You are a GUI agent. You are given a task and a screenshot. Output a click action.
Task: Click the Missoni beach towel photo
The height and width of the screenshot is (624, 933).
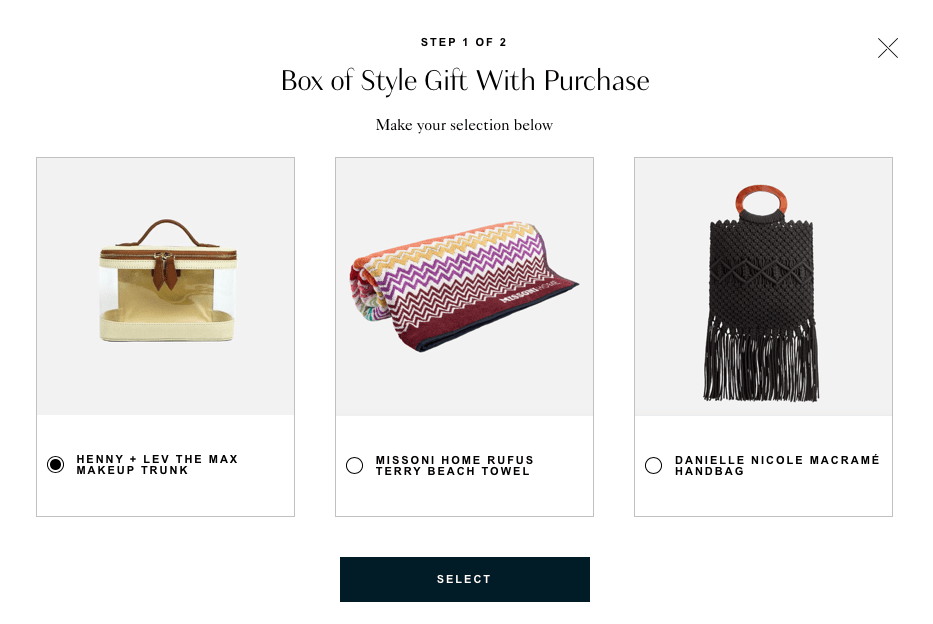click(464, 286)
